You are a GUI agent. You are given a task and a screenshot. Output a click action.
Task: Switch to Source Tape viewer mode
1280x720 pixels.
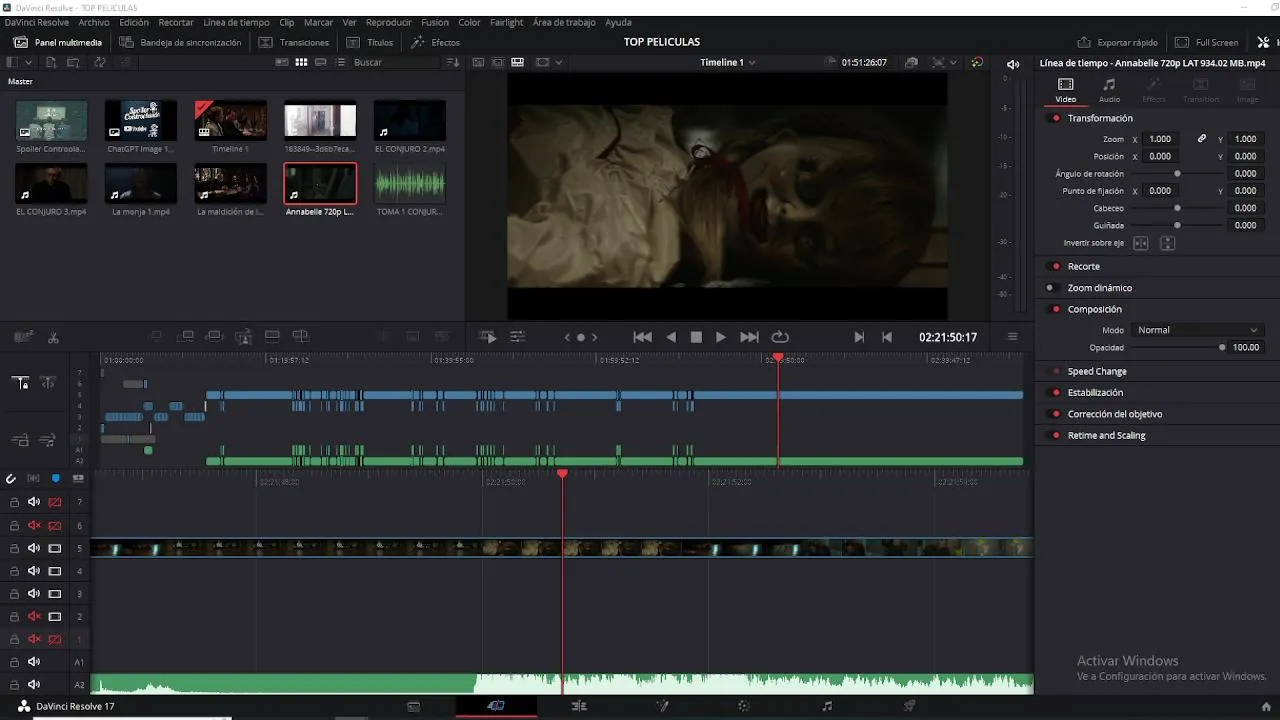[498, 62]
